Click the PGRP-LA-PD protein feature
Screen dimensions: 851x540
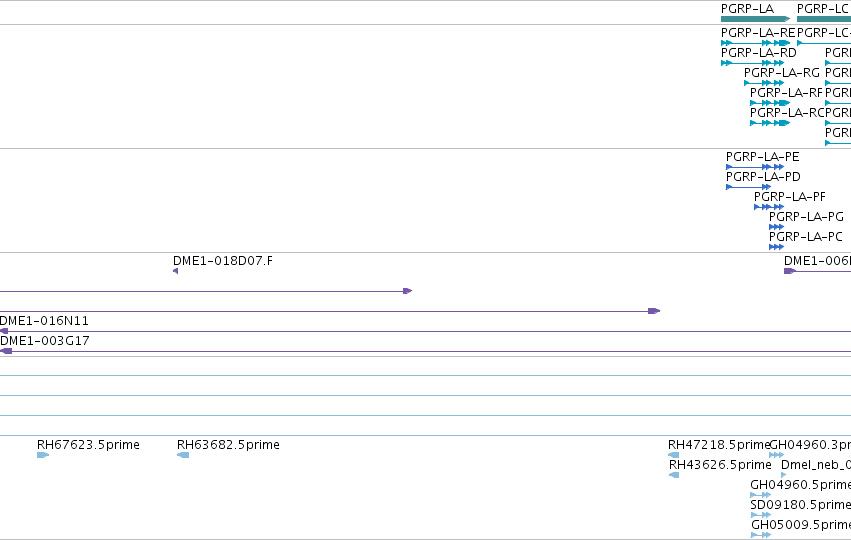[x=748, y=187]
